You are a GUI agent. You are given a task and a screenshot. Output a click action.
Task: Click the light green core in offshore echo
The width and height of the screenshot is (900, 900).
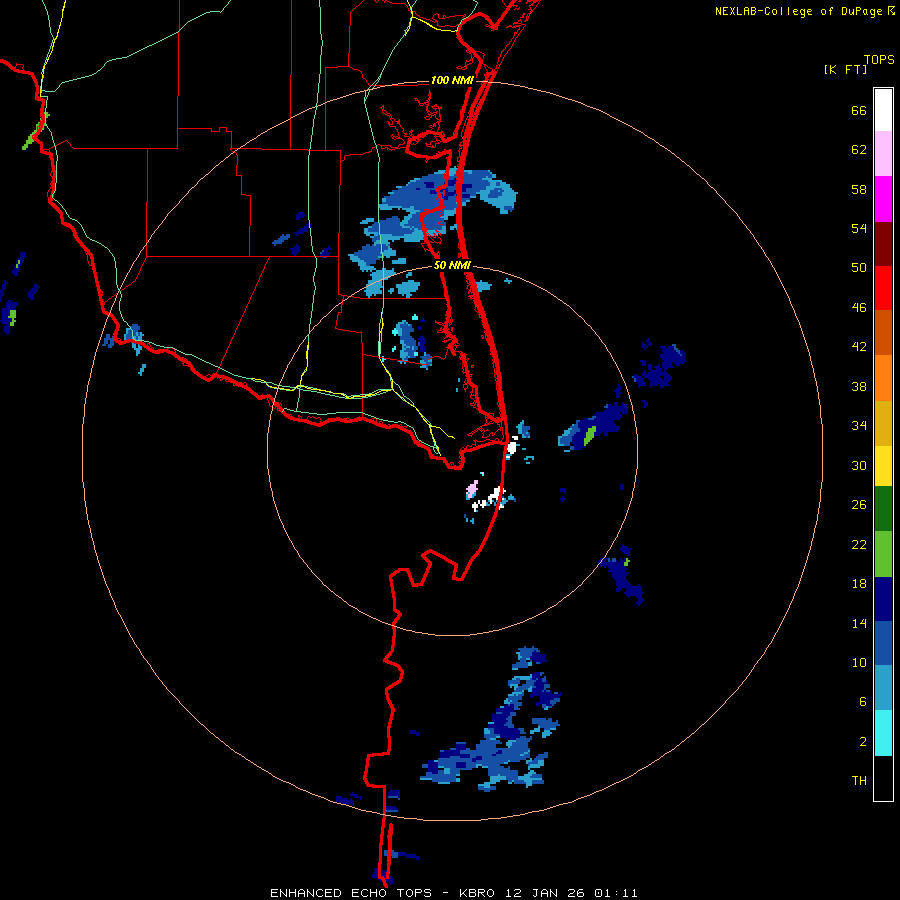tap(589, 436)
